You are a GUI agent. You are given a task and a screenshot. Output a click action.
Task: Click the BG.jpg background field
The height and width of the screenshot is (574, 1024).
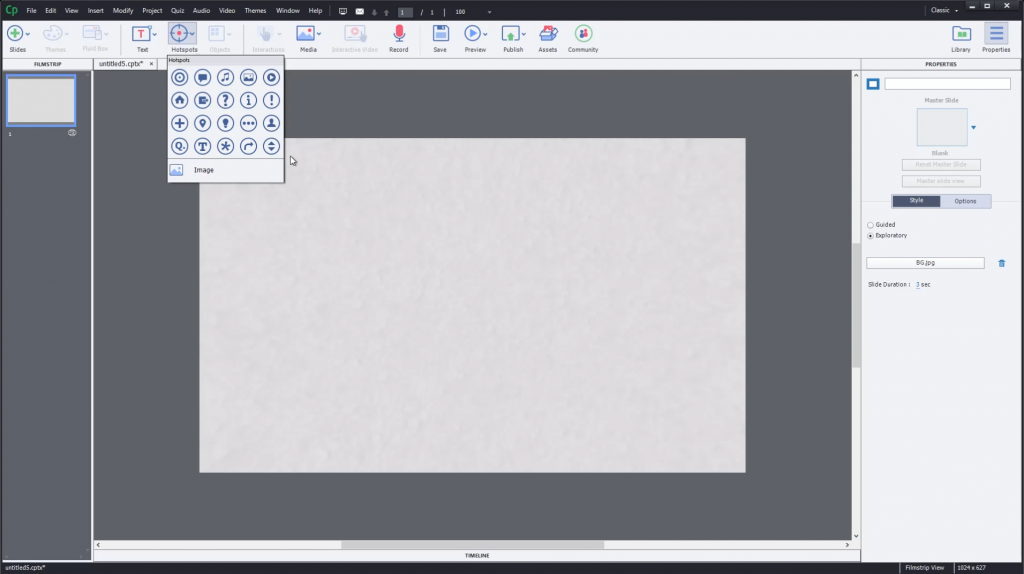coord(925,263)
